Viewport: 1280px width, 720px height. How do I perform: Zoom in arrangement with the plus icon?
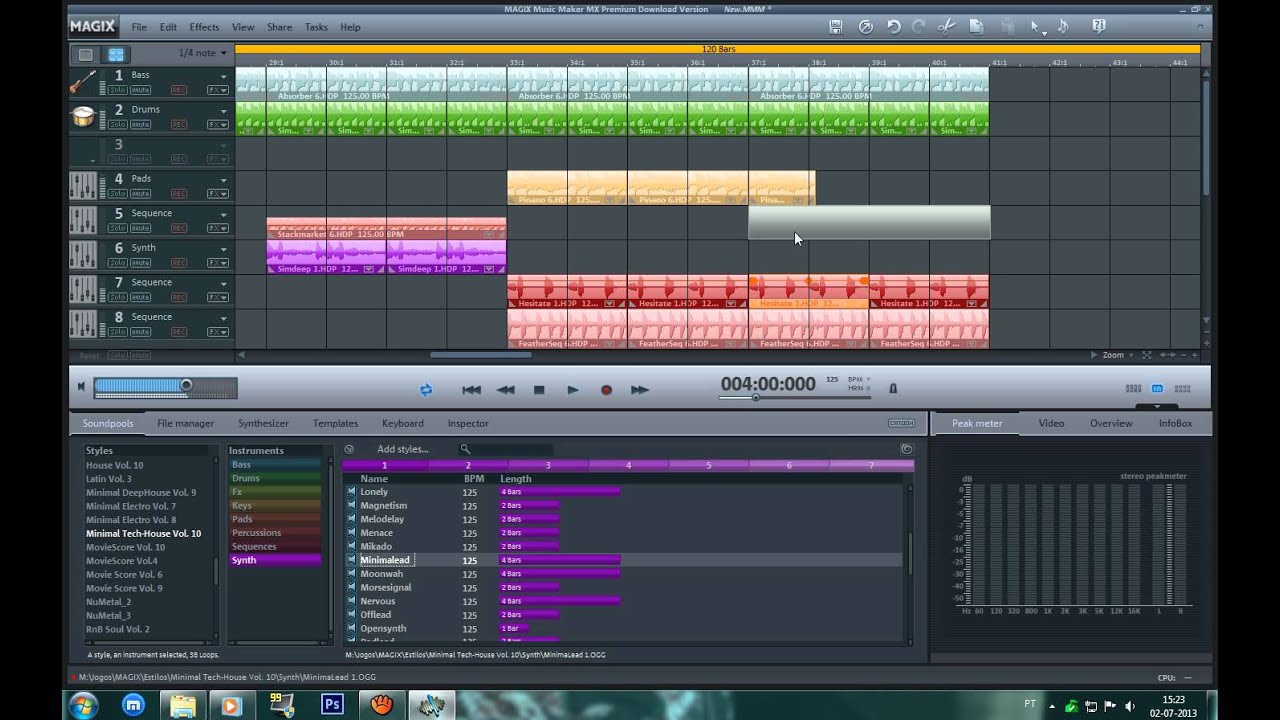1194,355
